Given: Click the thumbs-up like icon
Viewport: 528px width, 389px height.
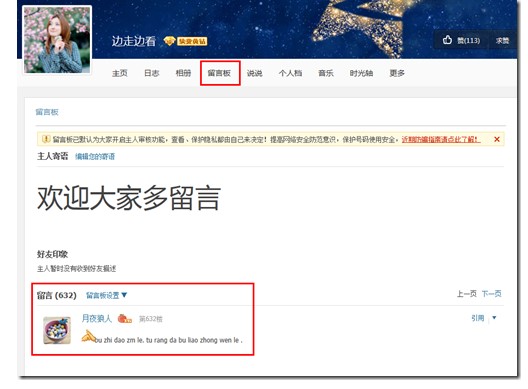Looking at the screenshot, I should click(x=447, y=40).
